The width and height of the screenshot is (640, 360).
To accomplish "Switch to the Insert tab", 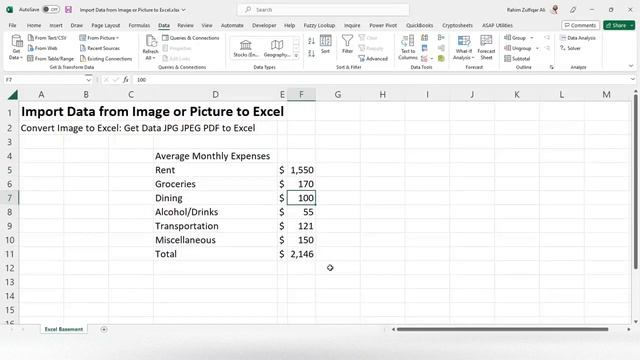I will 56,25.
